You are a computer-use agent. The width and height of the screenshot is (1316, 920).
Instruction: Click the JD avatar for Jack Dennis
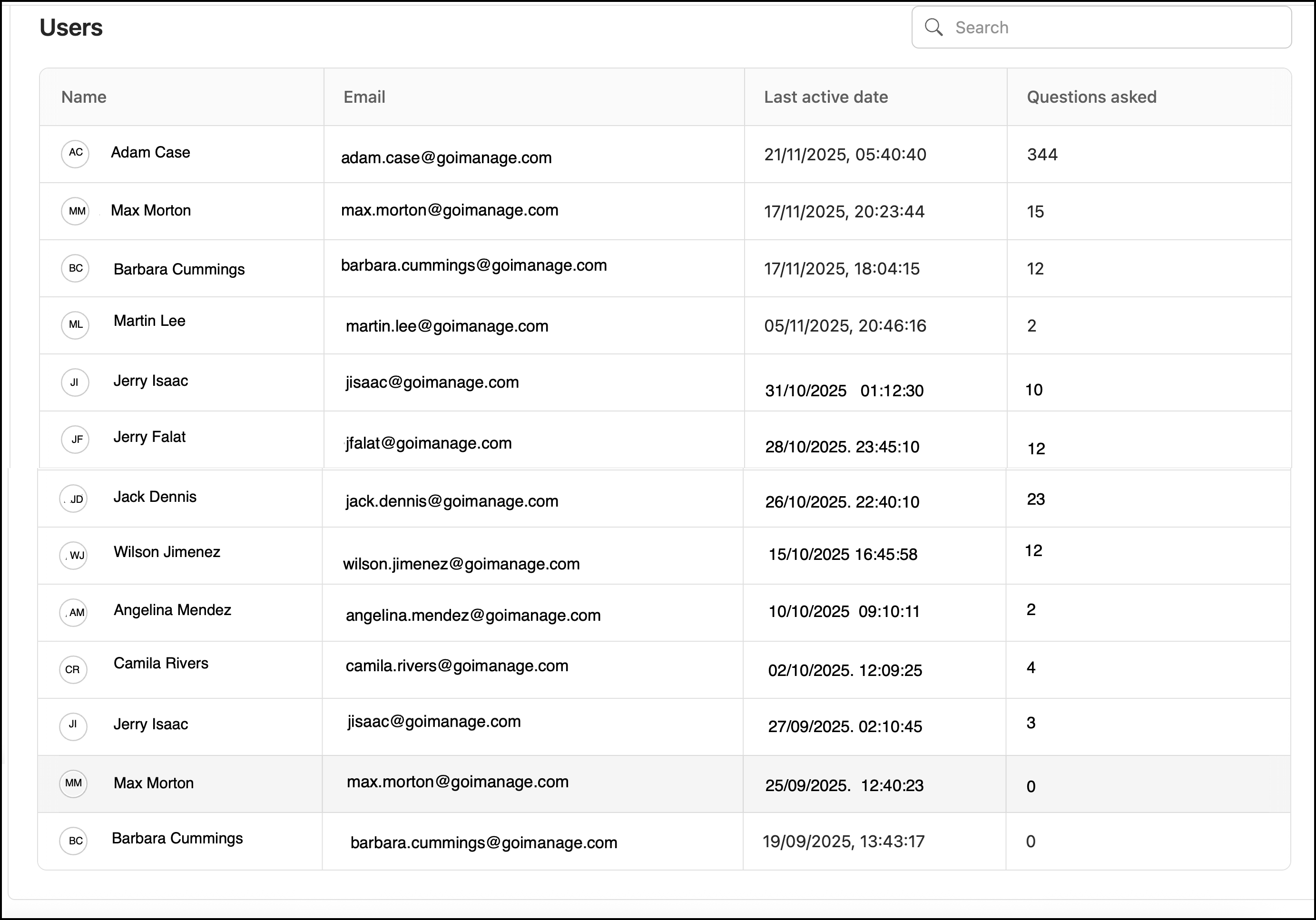pos(74,499)
